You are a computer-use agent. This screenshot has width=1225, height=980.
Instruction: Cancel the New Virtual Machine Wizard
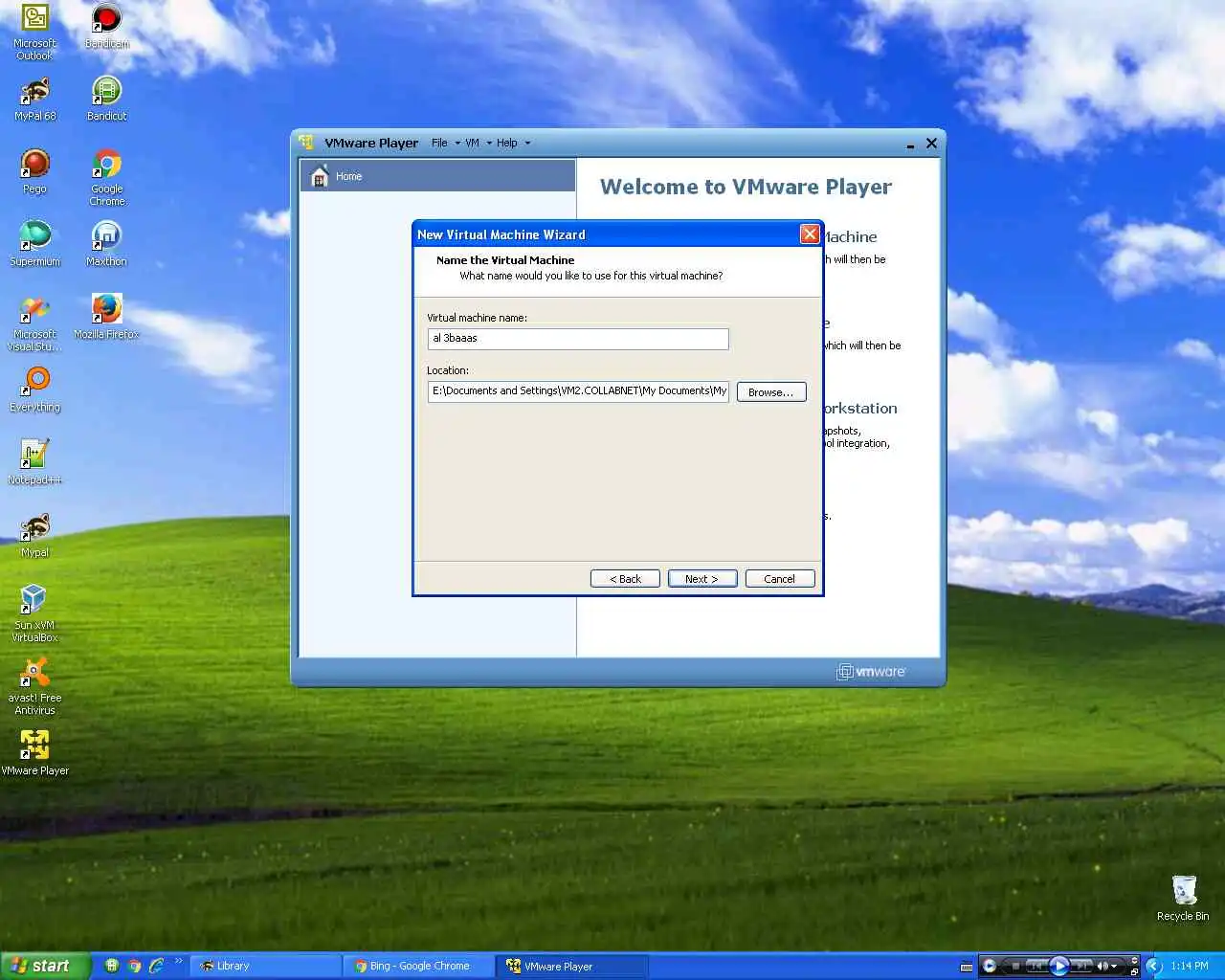780,579
